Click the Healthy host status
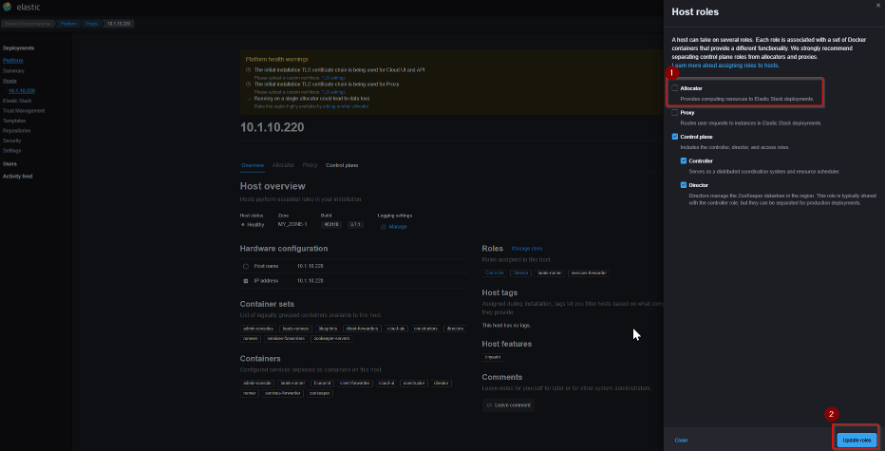886x452 pixels. 255,225
